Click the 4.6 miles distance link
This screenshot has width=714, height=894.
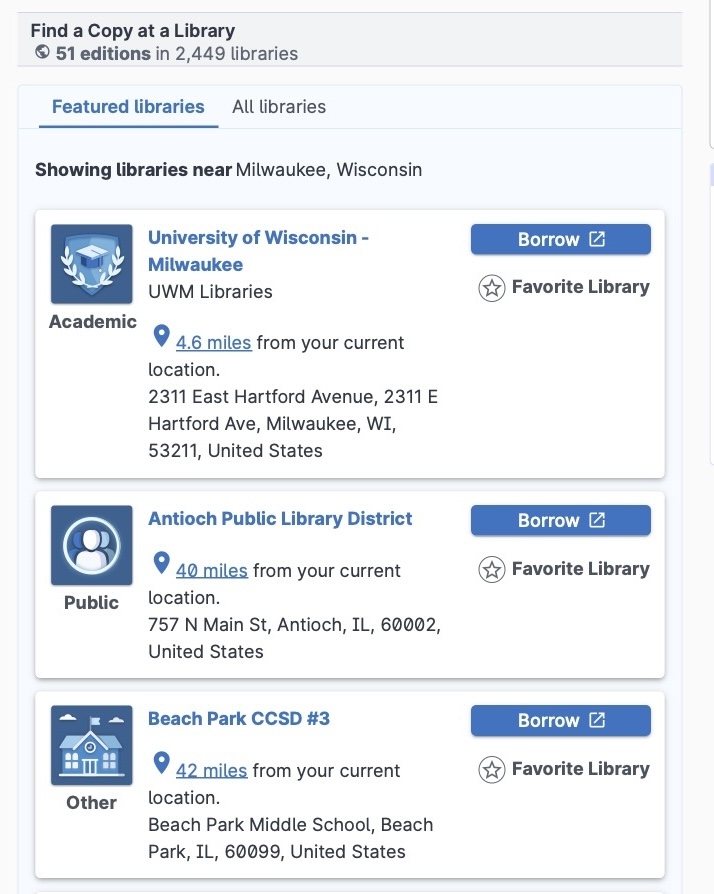213,343
